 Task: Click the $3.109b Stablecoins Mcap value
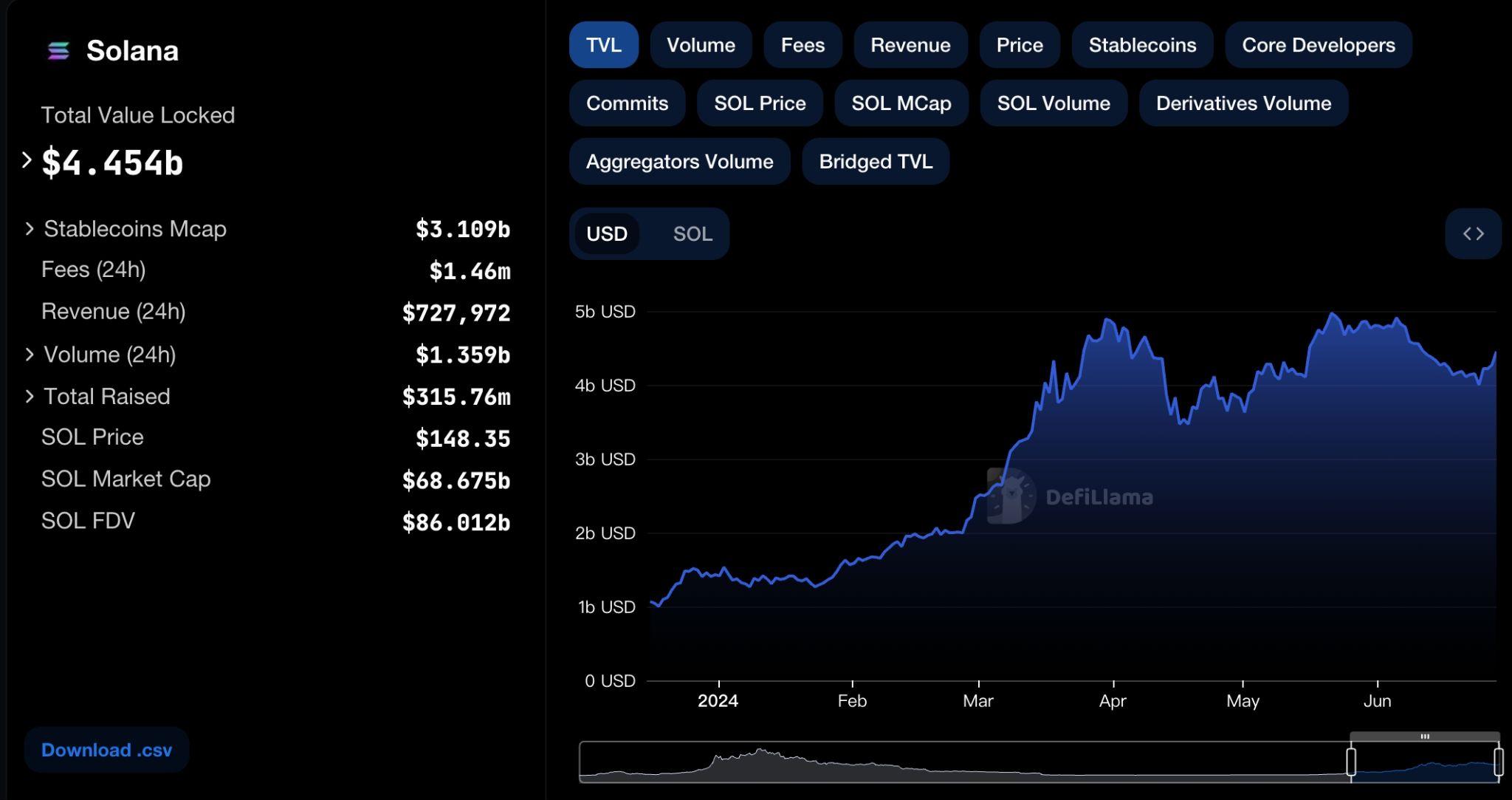pos(463,229)
